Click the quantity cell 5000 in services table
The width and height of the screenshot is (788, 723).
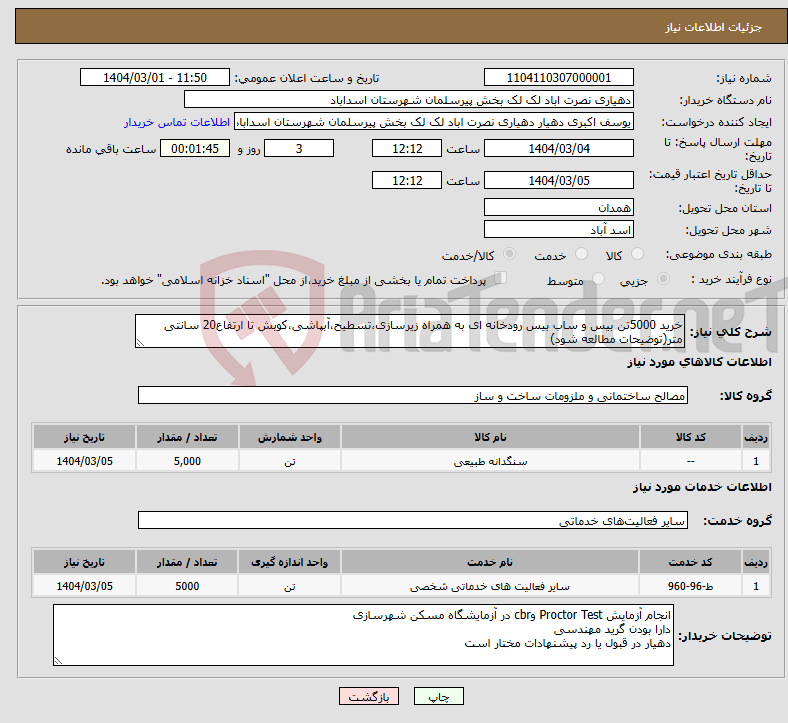(x=187, y=586)
